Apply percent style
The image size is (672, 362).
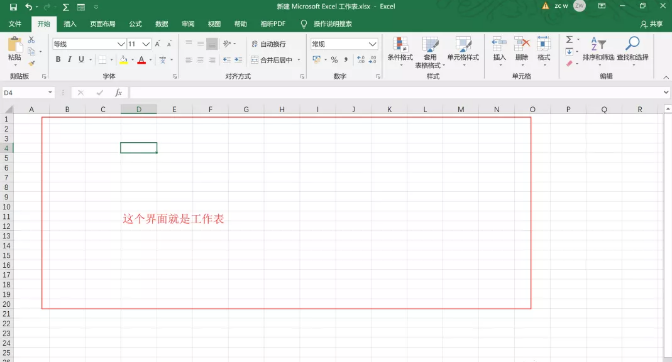(x=334, y=60)
